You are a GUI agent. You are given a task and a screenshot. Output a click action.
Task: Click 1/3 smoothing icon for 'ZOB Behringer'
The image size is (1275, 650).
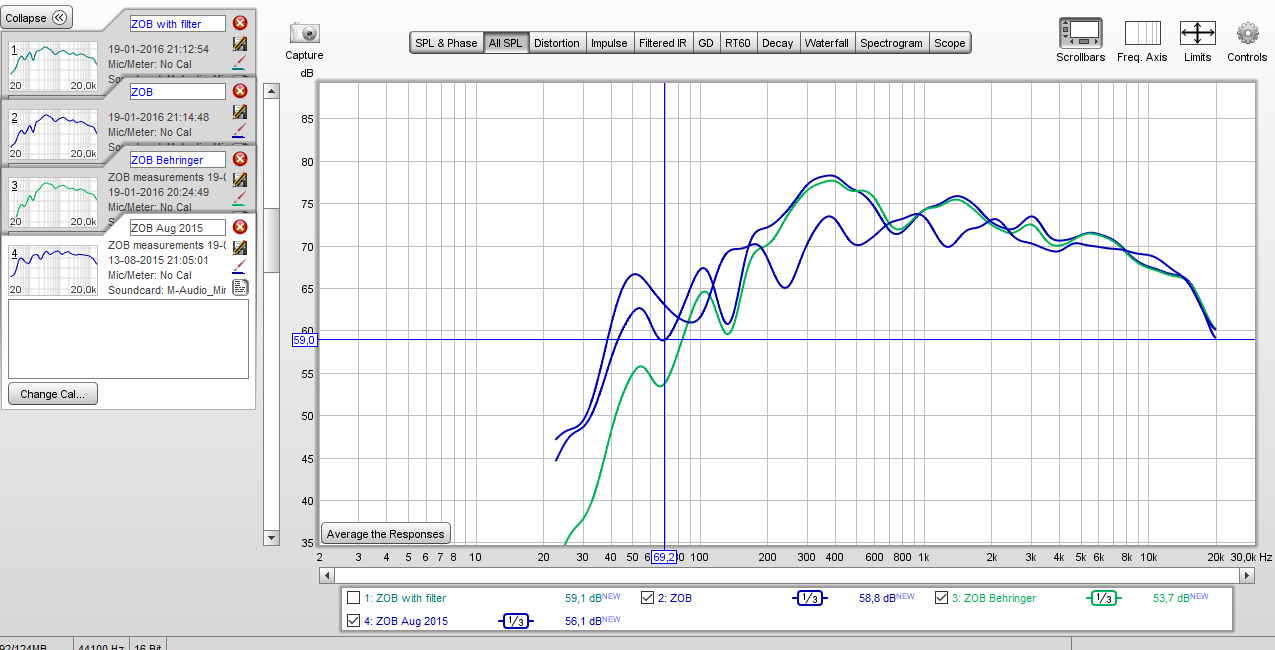point(1103,598)
